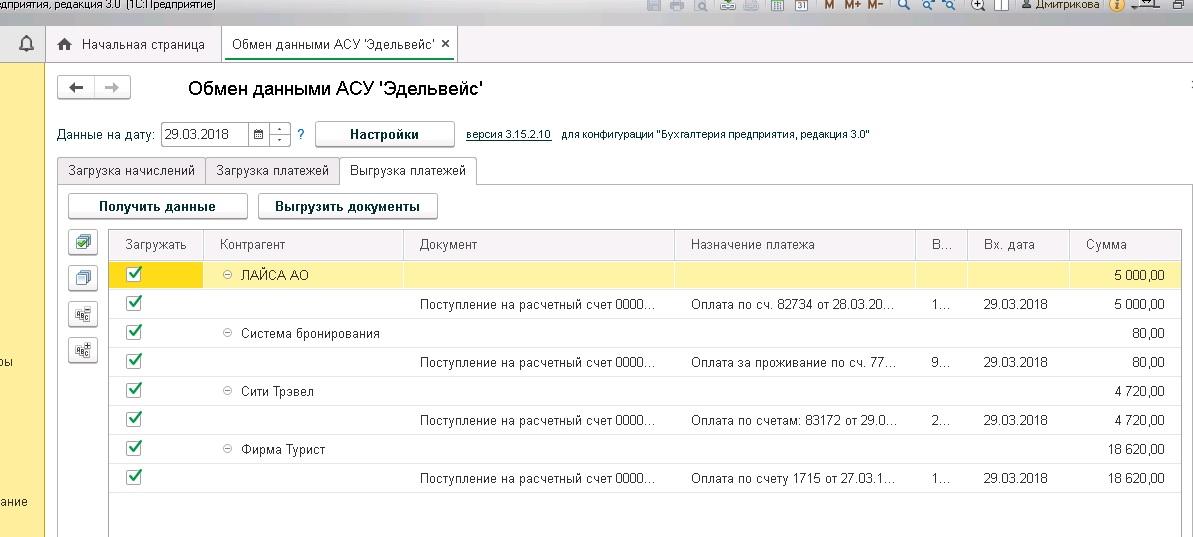Untick the Фирма Турист group checkbox
The image size is (1193, 537).
point(135,448)
